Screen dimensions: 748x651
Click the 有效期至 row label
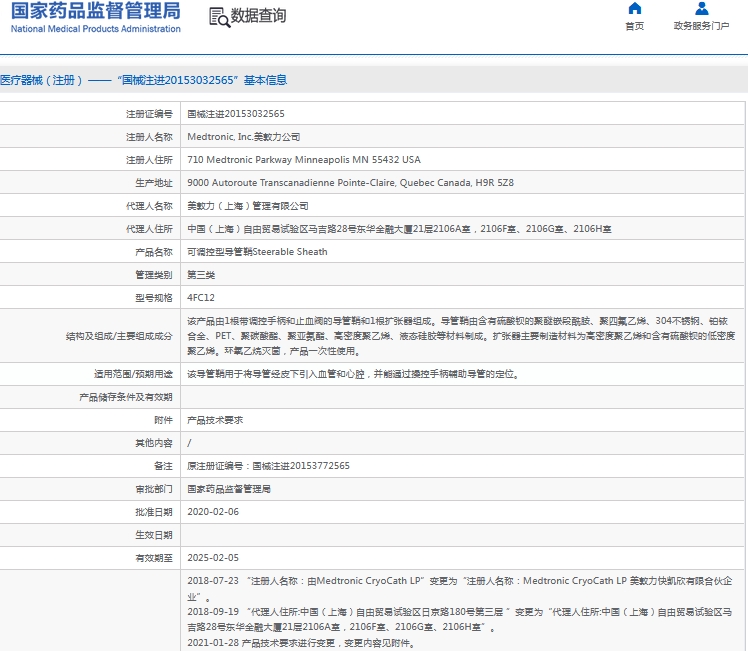point(154,558)
